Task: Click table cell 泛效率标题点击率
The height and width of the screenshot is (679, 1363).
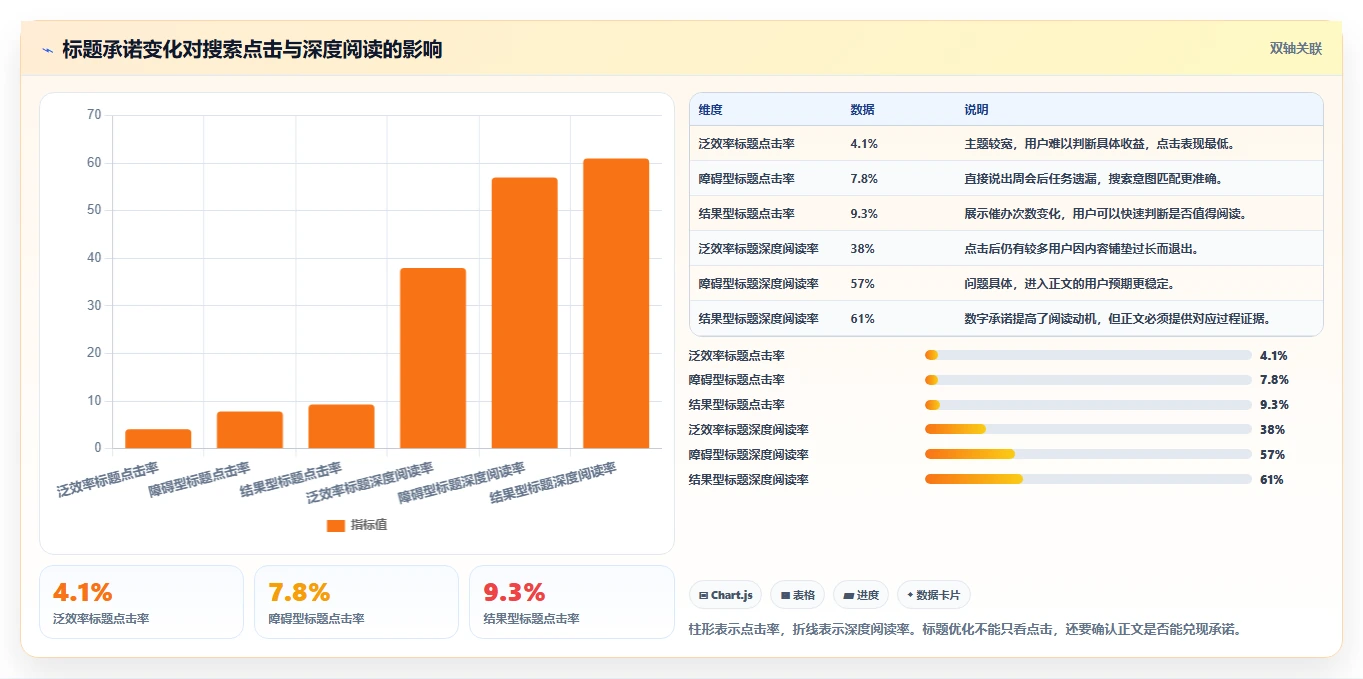Action: [x=747, y=144]
